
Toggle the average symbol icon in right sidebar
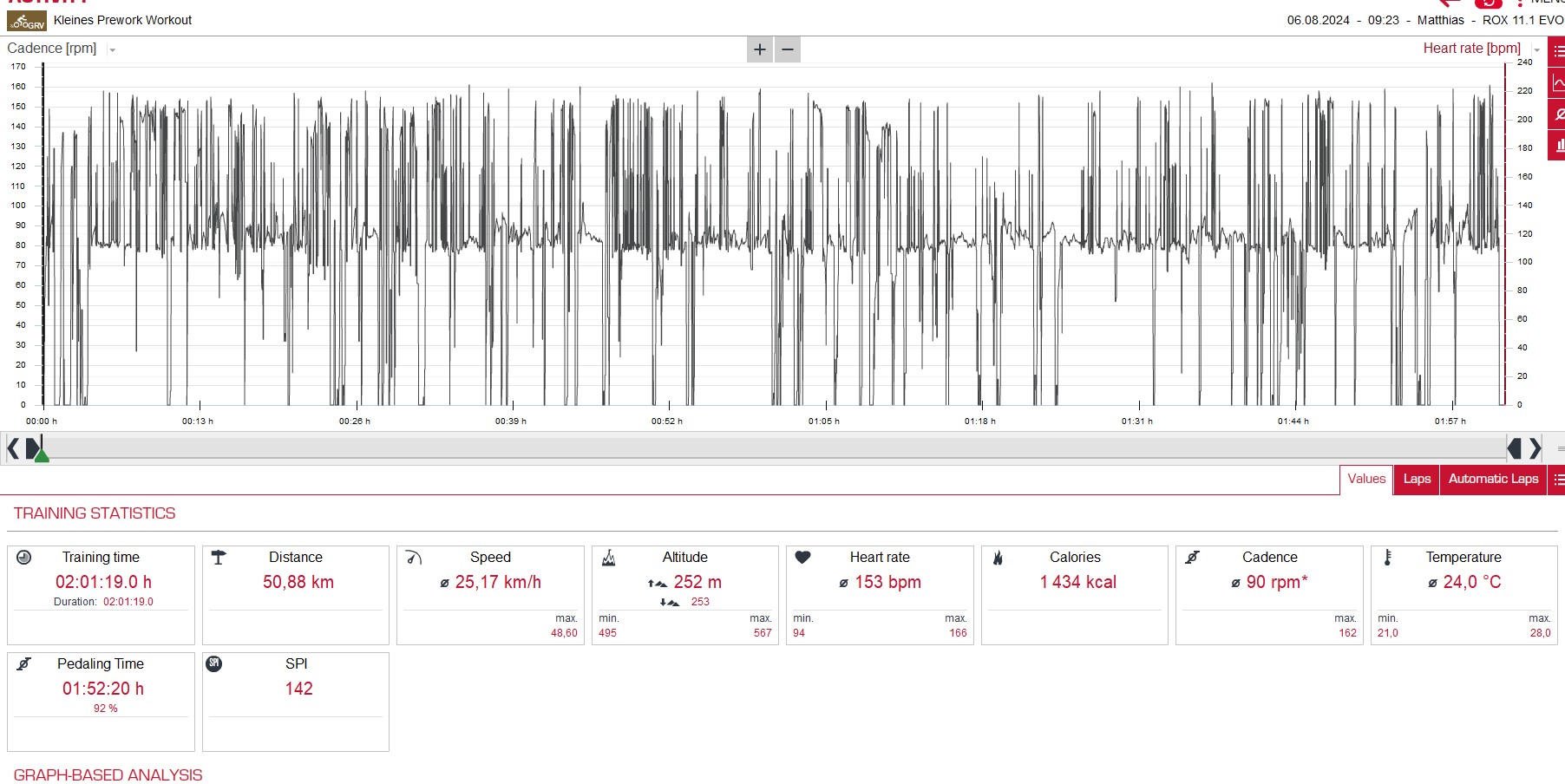(1558, 114)
